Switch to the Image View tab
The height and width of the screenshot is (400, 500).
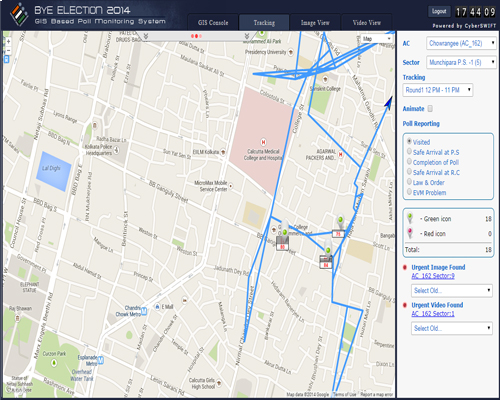click(315, 23)
